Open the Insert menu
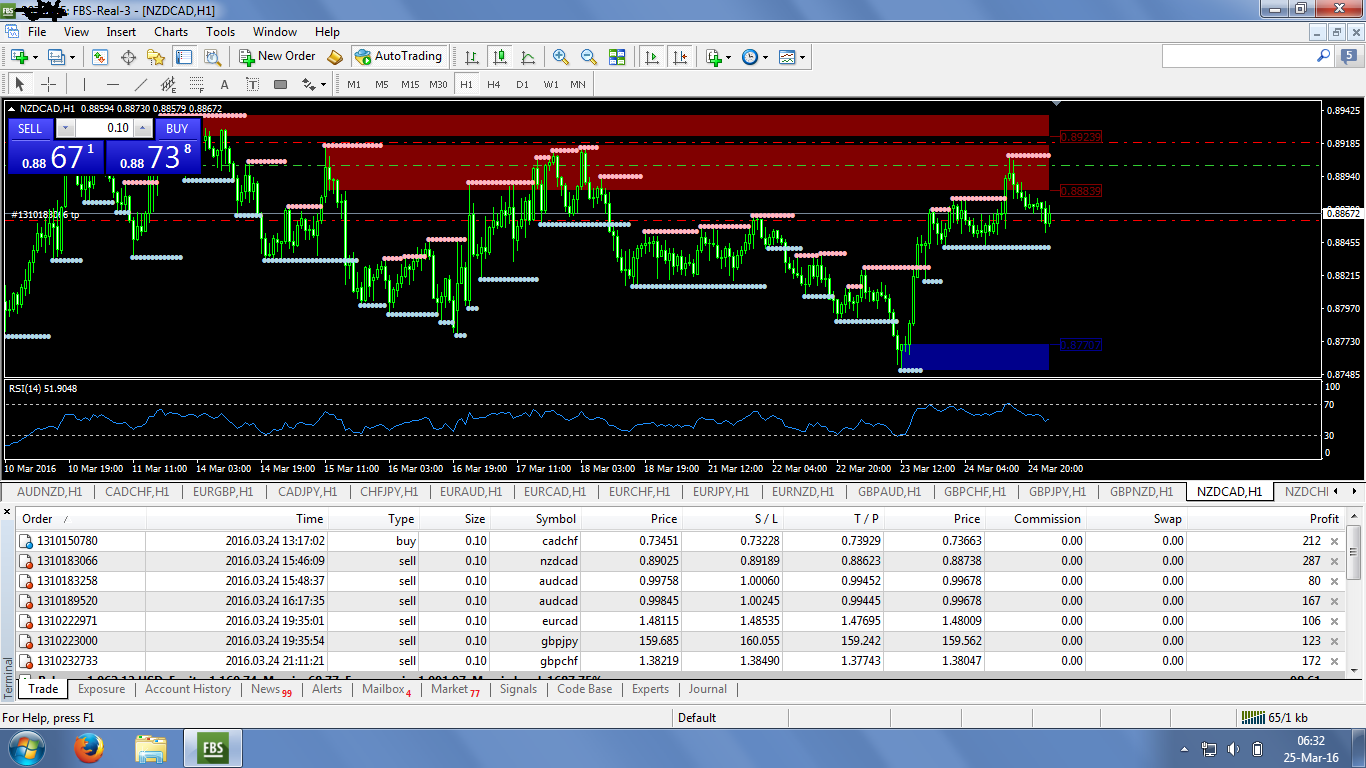1366x768 pixels. pos(121,32)
